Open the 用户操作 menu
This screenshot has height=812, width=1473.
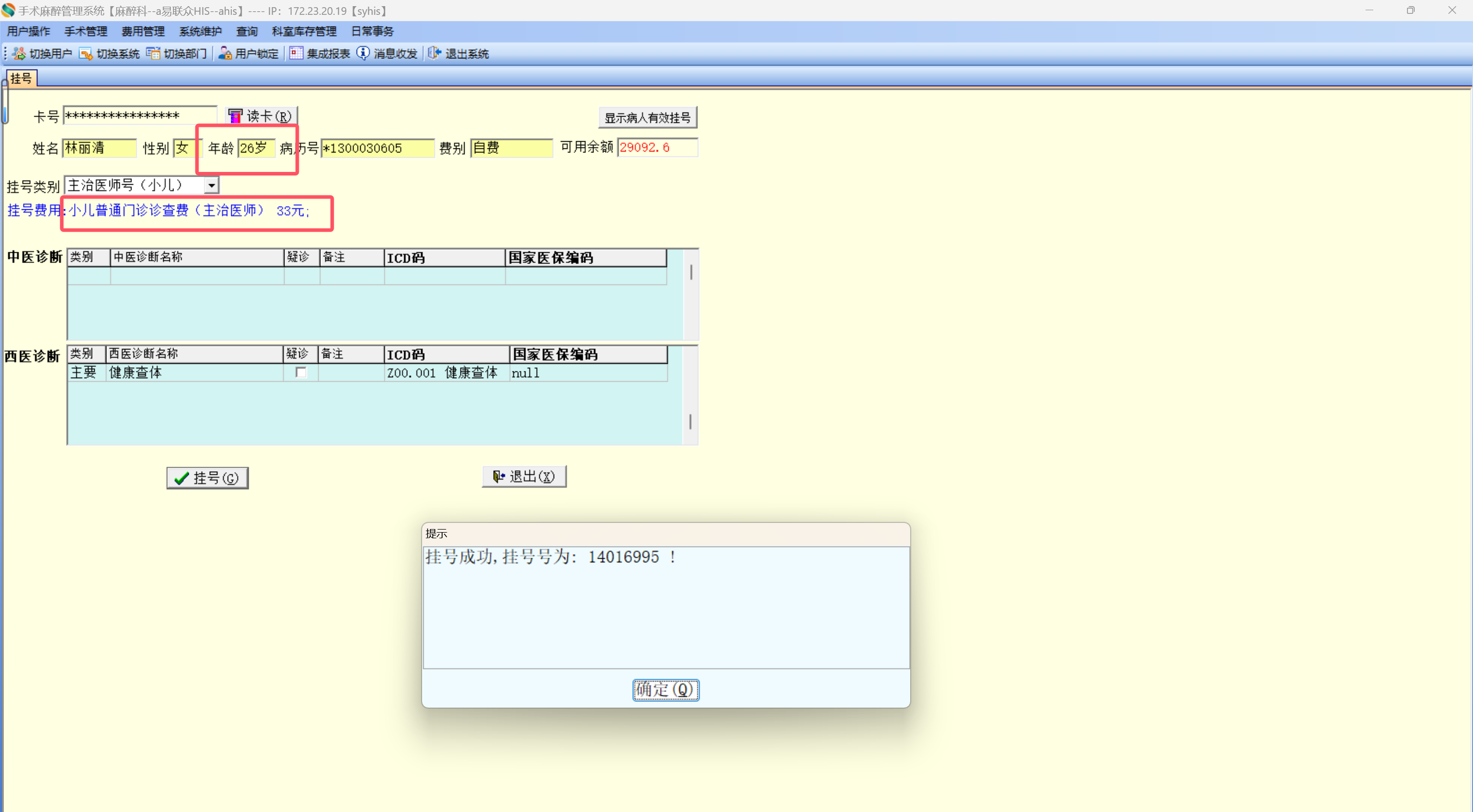(x=28, y=31)
